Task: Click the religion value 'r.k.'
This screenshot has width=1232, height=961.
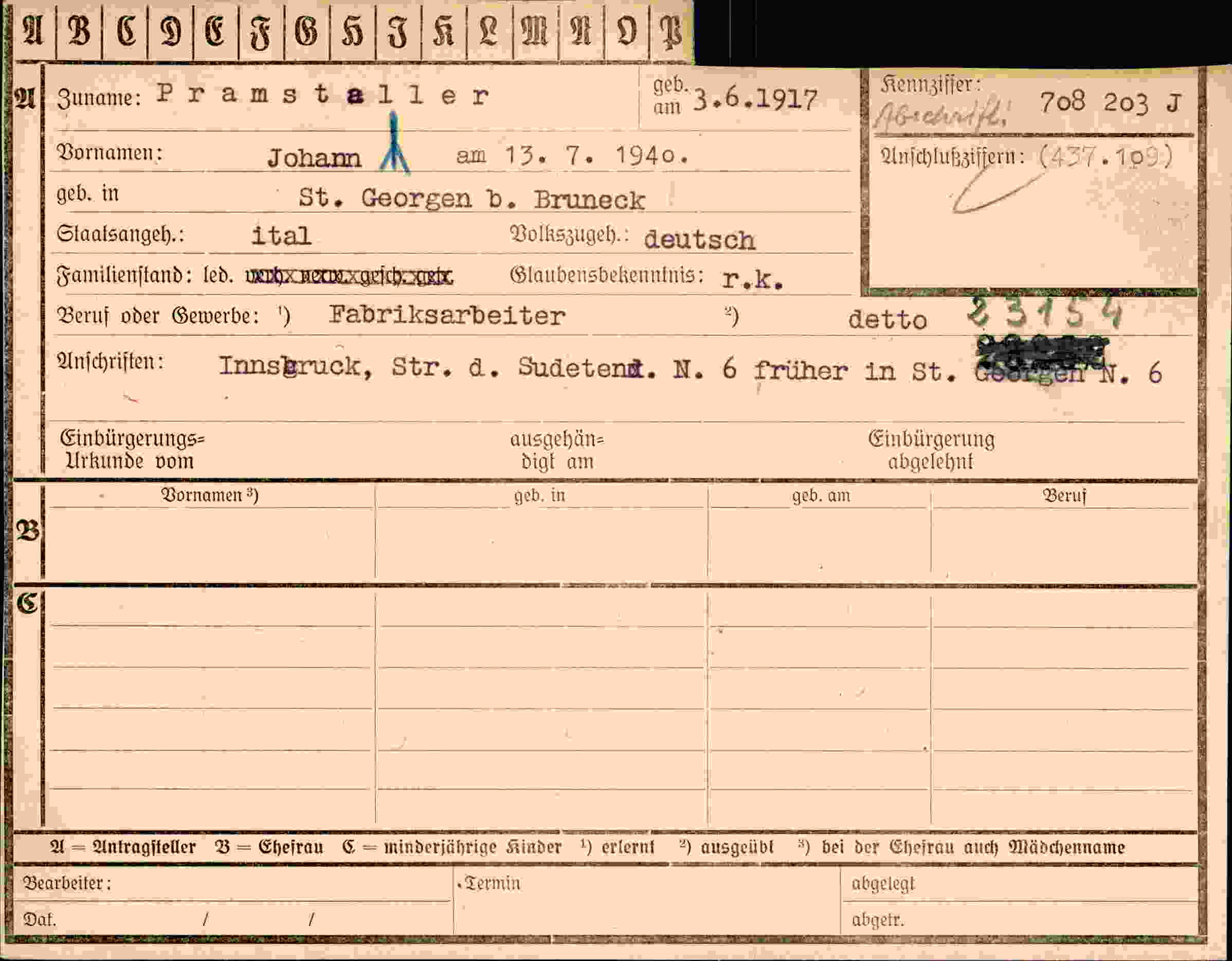Action: [752, 279]
